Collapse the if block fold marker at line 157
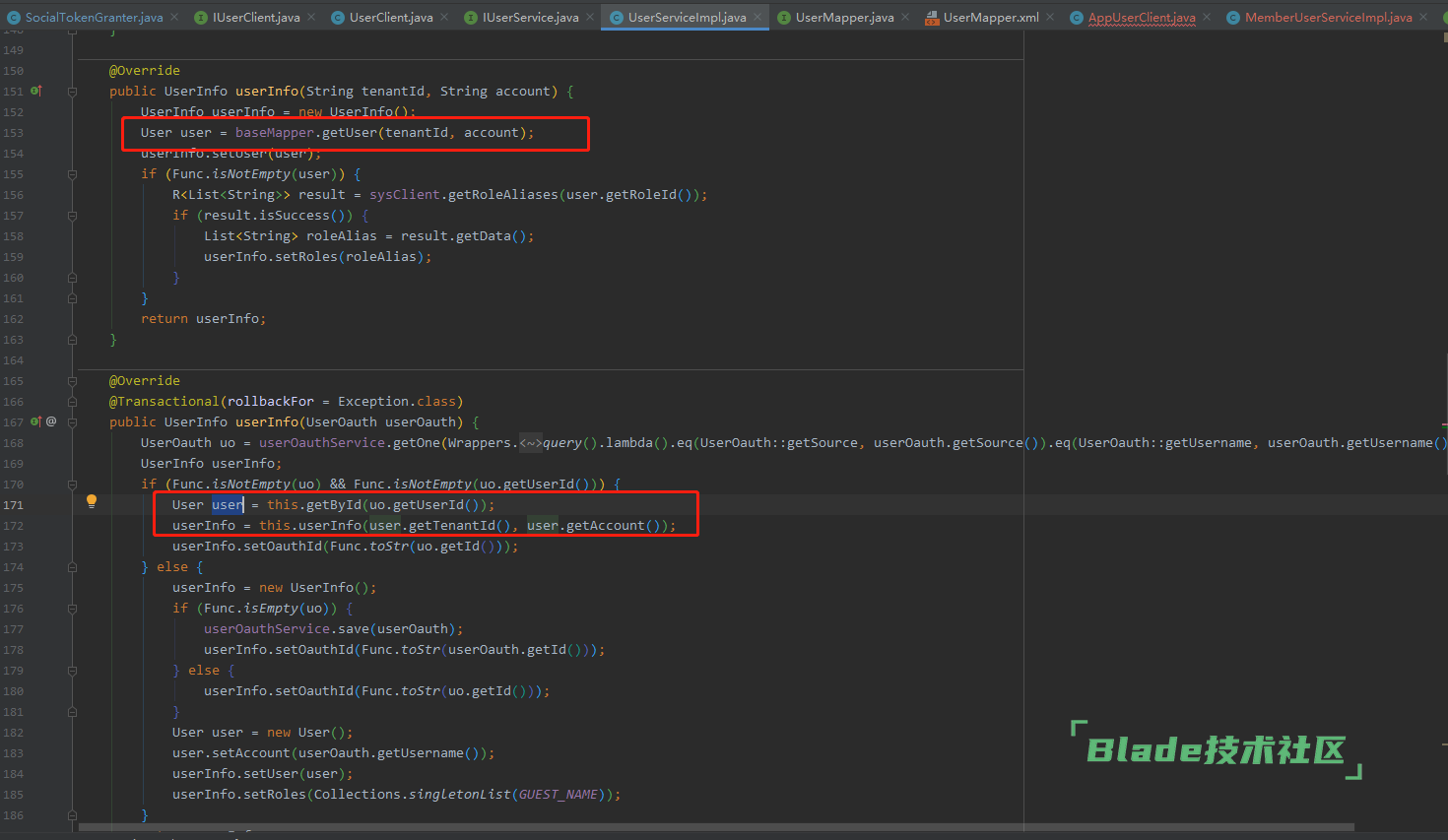The width and height of the screenshot is (1448, 840). tap(72, 216)
